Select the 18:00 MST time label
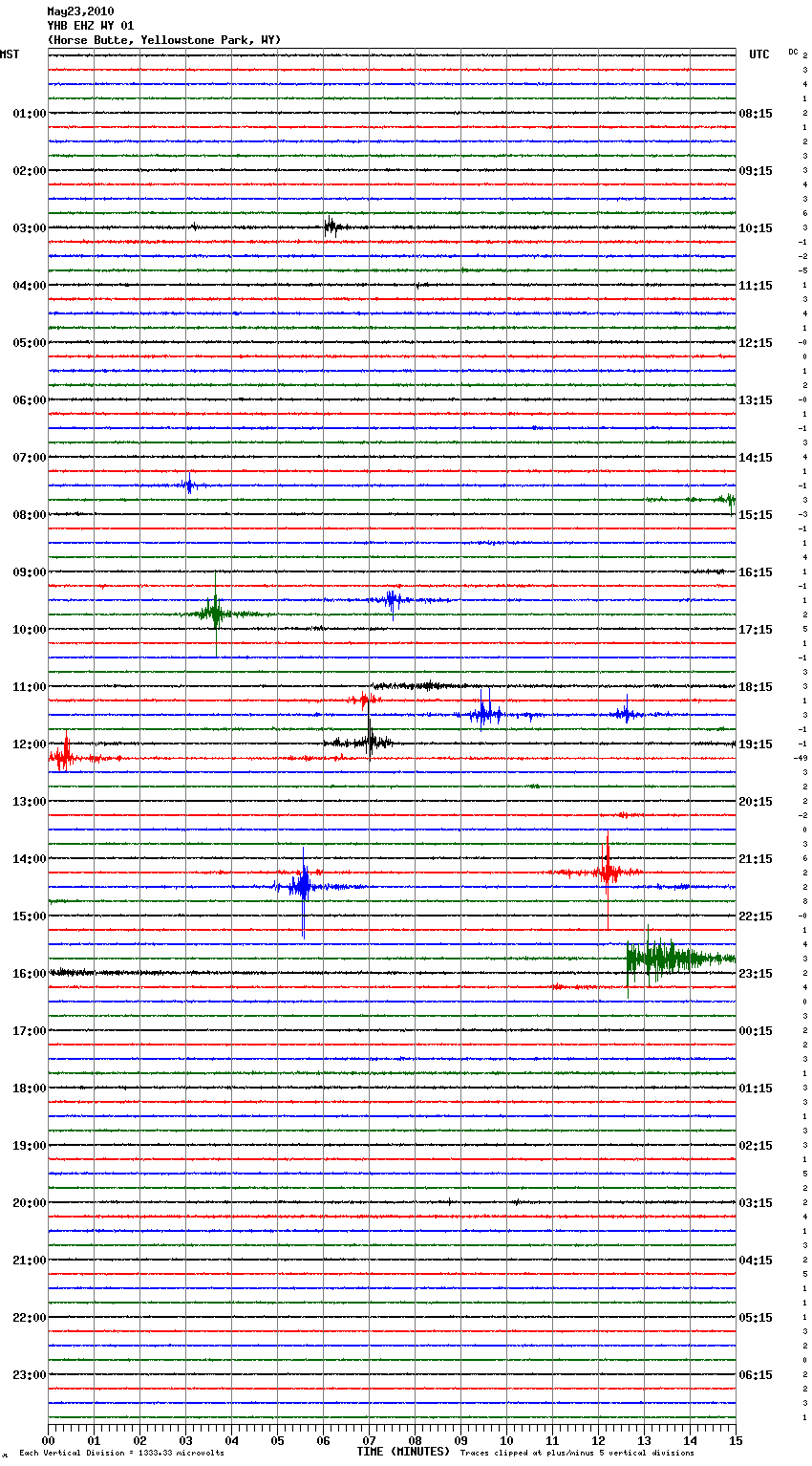Image resolution: width=812 pixels, height=1466 pixels. [30, 1089]
